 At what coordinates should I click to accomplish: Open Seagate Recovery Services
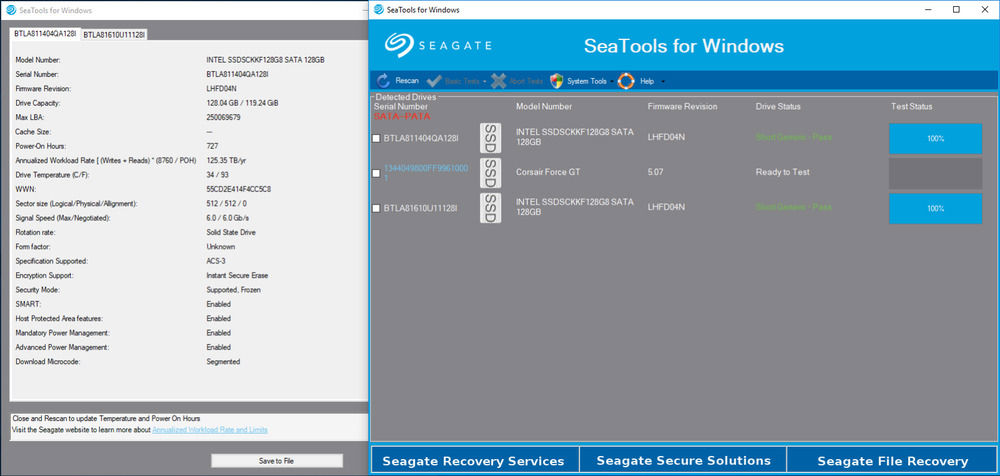pos(473,461)
